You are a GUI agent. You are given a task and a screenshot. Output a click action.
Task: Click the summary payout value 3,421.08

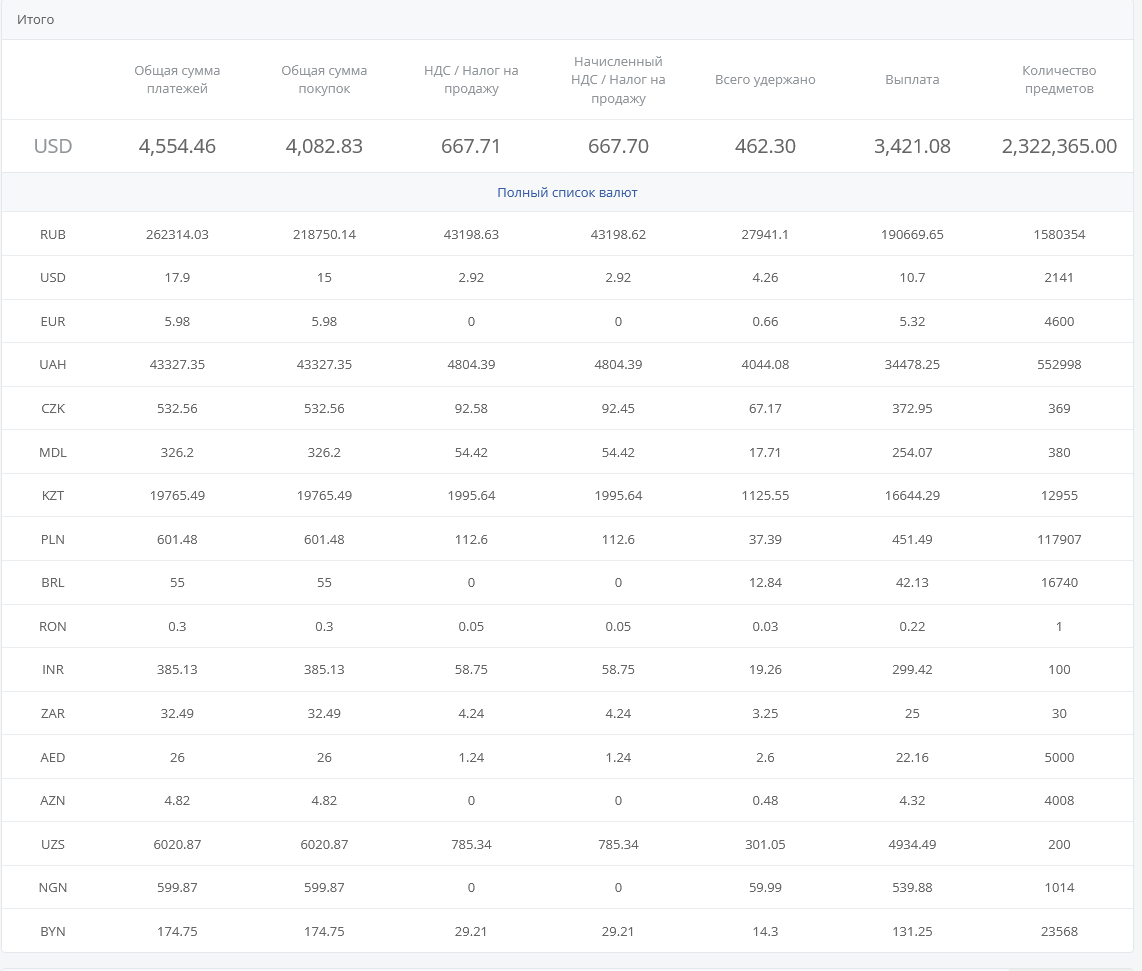tap(912, 146)
